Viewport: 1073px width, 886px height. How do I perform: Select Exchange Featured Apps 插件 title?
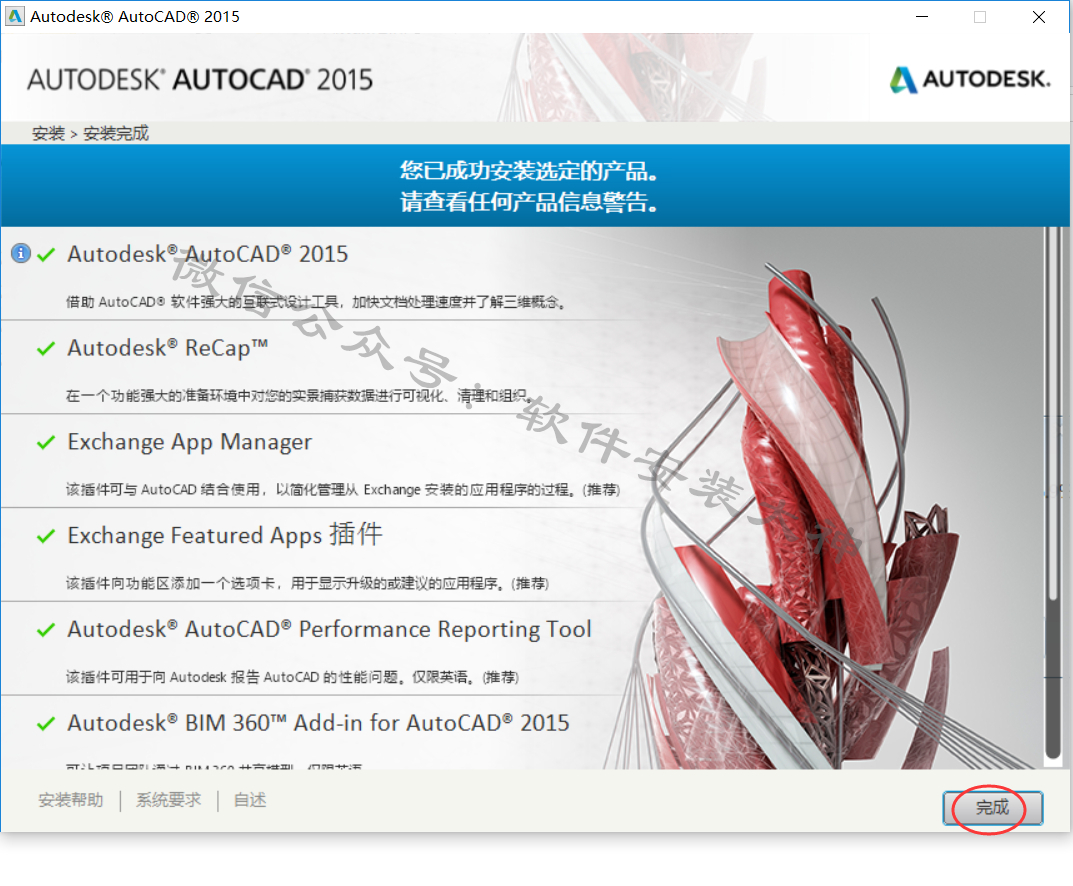tap(224, 534)
